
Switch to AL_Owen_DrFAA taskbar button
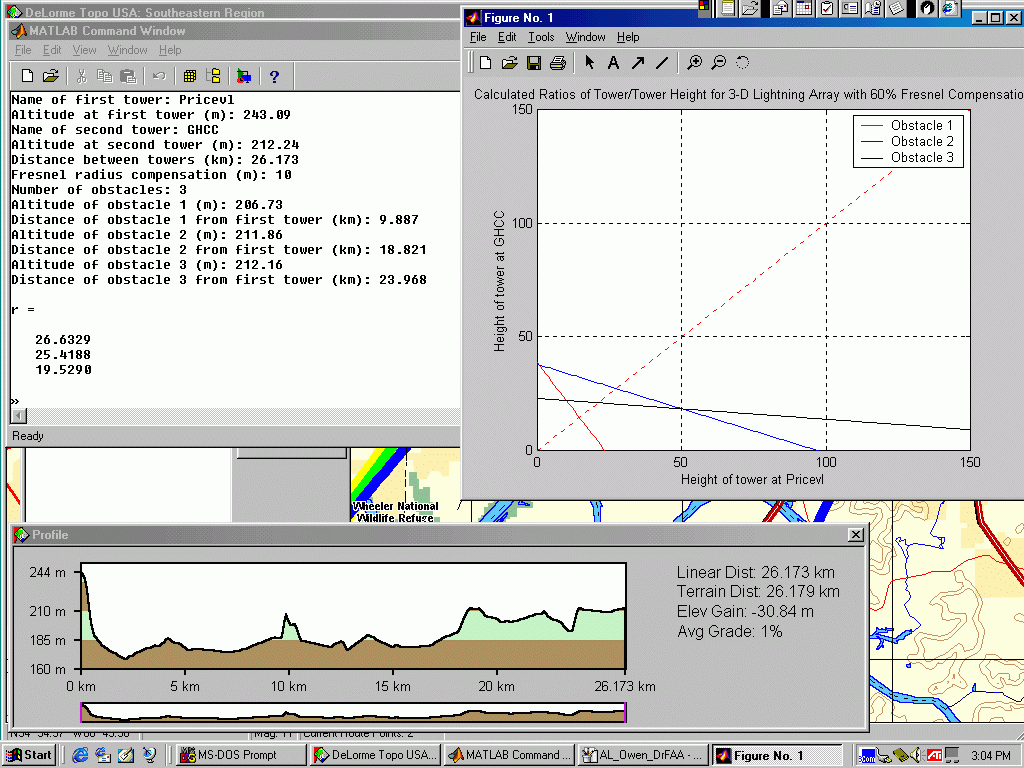(x=643, y=755)
